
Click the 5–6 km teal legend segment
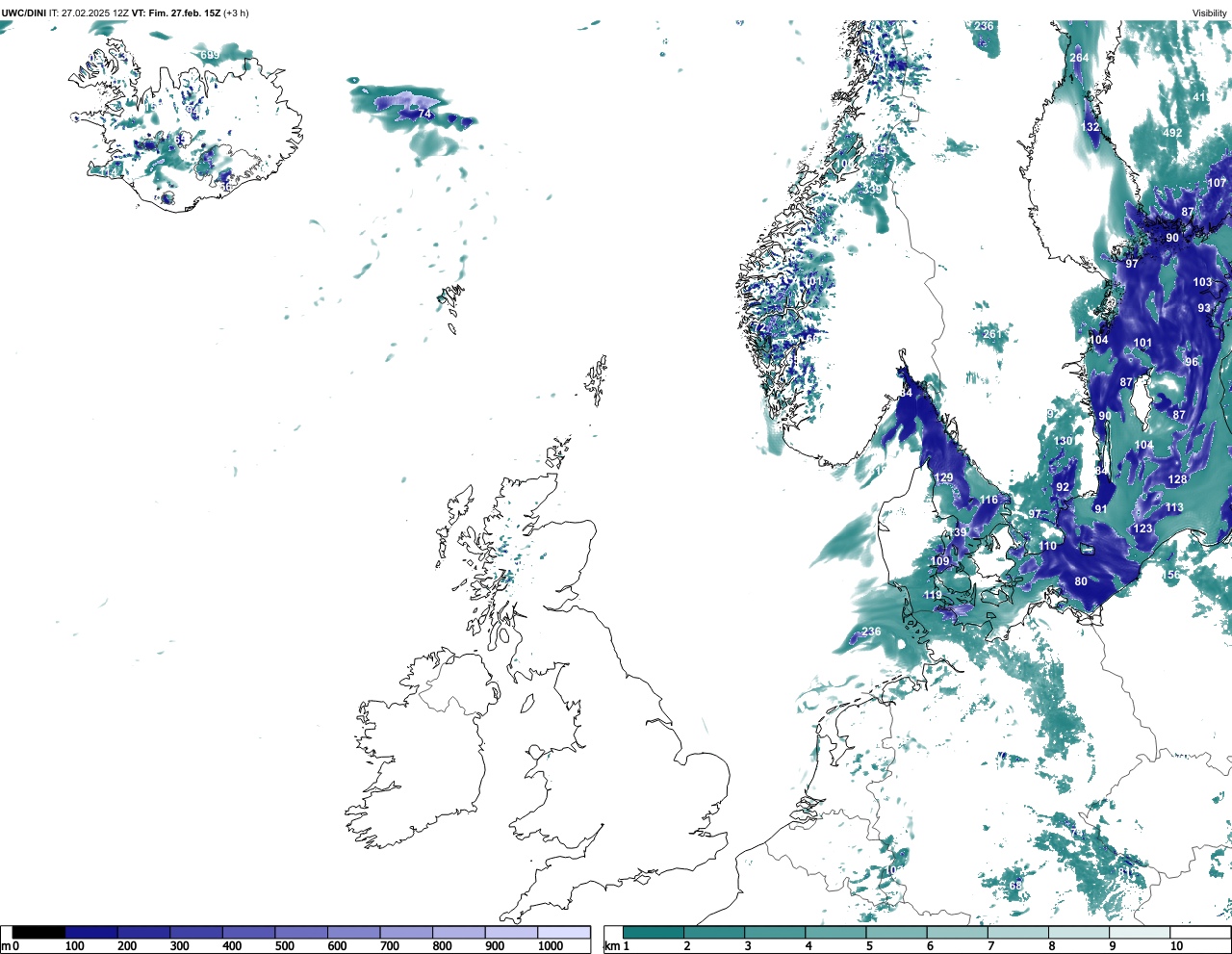[x=896, y=932]
